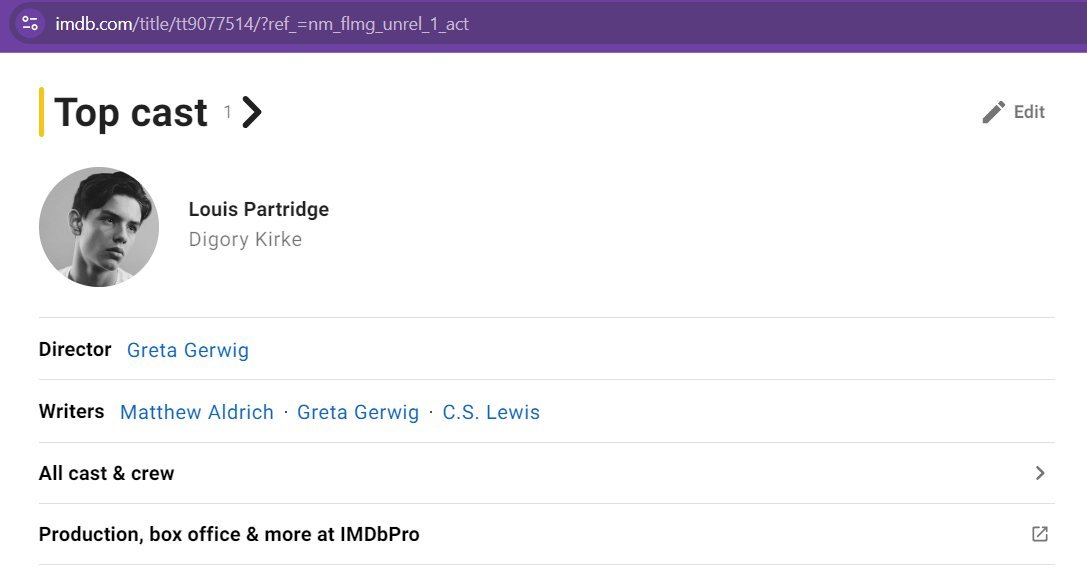
Task: Open the All cast & crew link
Action: click(107, 474)
